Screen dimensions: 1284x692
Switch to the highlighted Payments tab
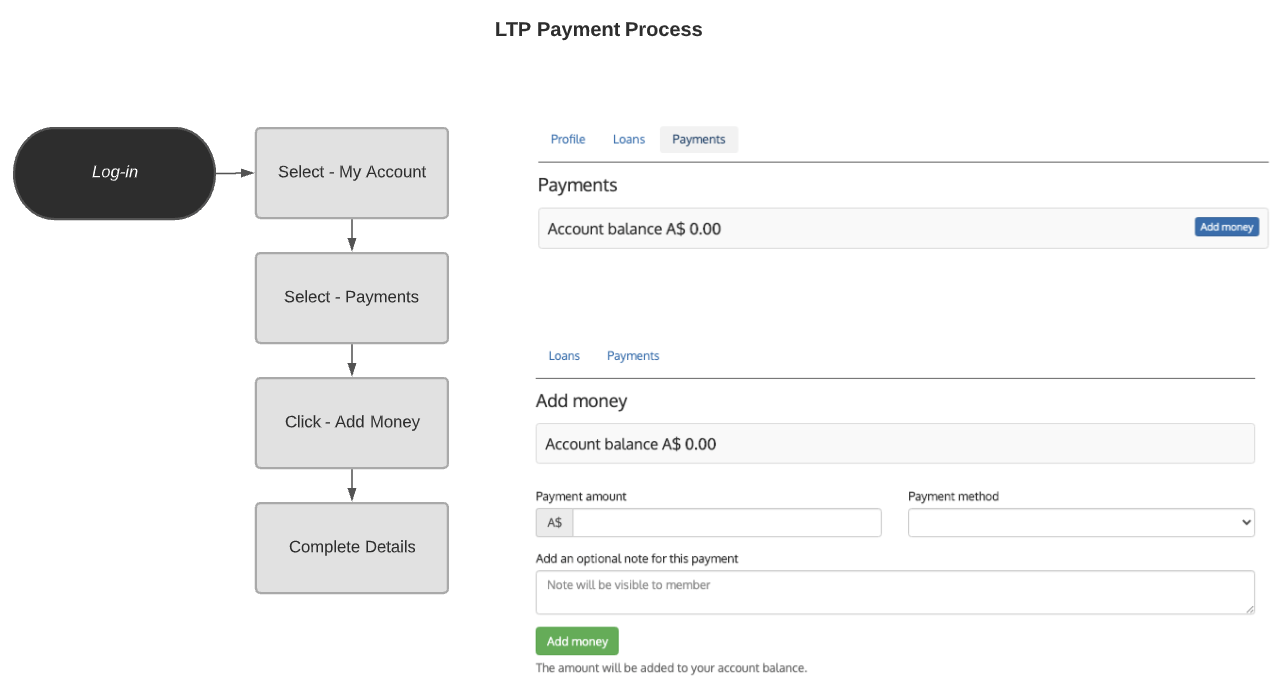[x=699, y=140]
